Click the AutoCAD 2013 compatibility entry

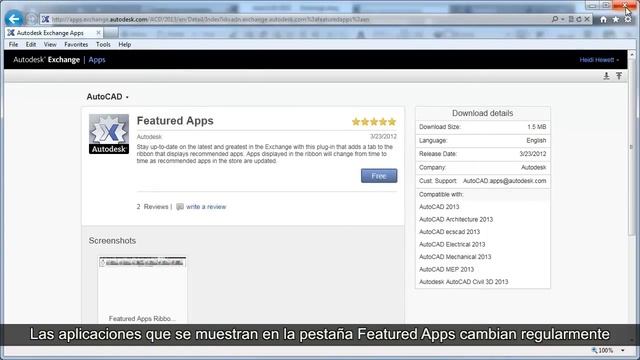coord(439,207)
